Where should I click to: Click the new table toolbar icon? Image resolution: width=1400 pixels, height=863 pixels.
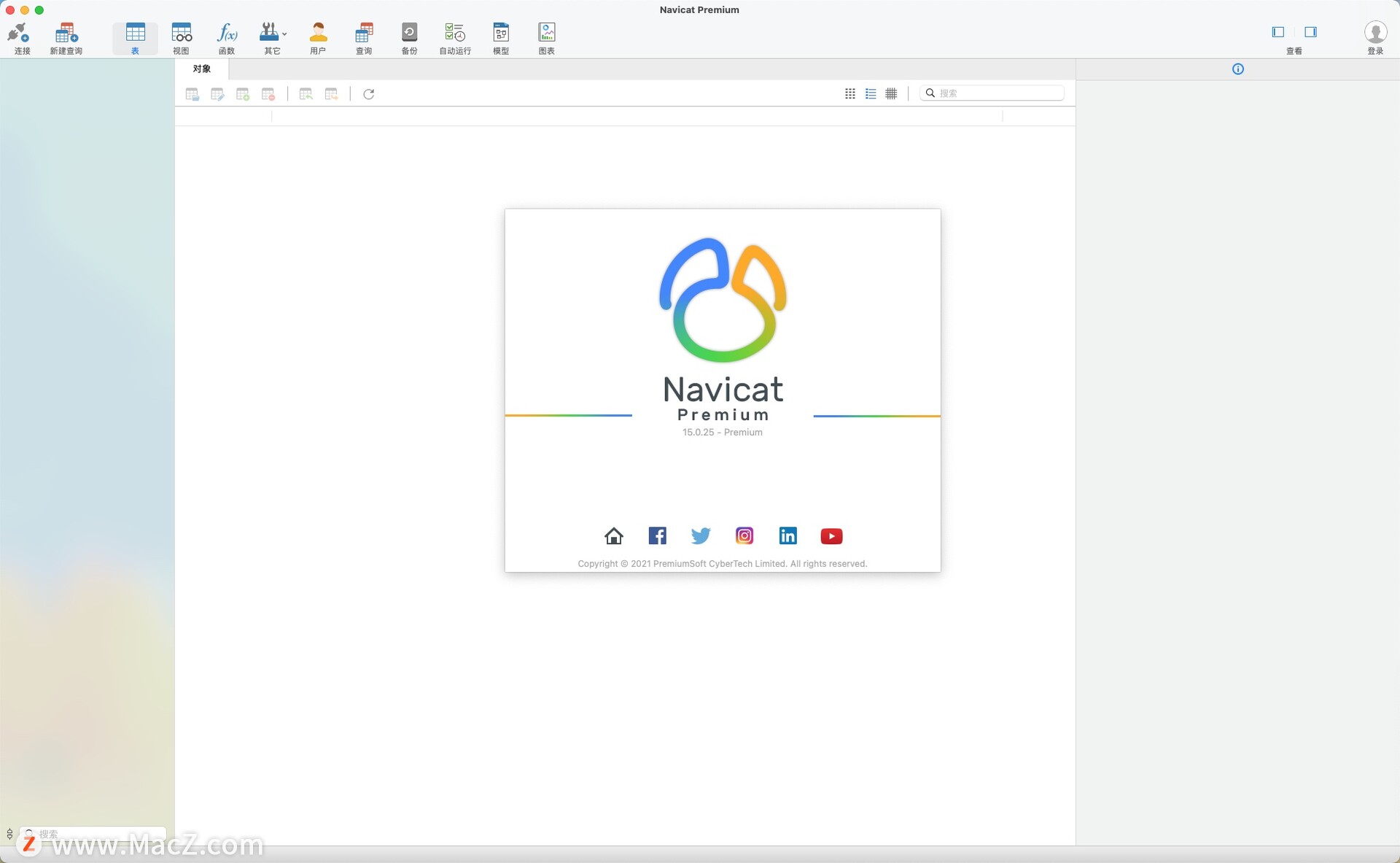click(x=243, y=94)
